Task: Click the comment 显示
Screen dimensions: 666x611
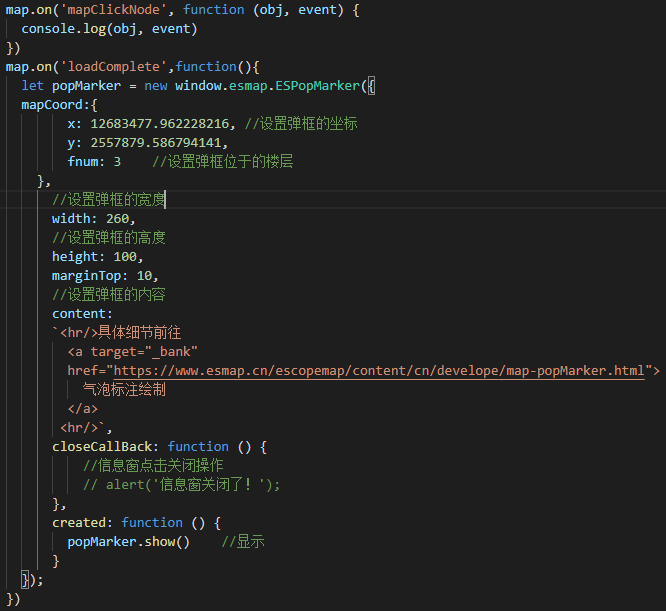Action: [243, 542]
